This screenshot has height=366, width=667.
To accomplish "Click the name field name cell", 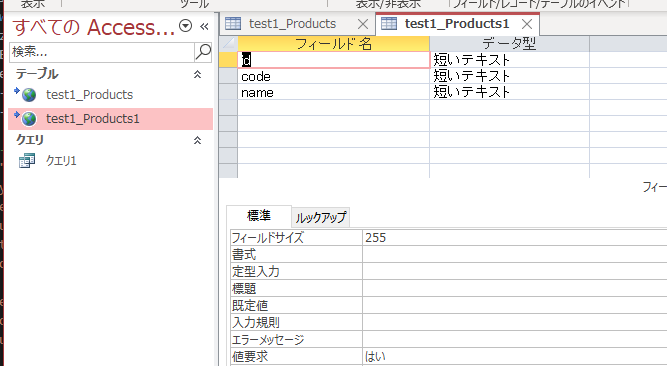I will [334, 92].
